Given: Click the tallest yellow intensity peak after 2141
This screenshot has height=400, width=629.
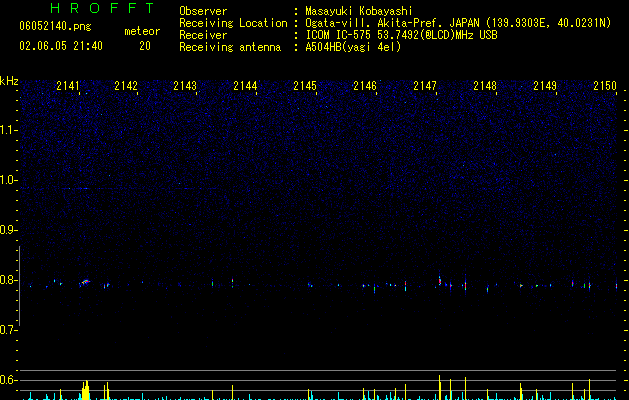Looking at the screenshot, I should point(85,390).
